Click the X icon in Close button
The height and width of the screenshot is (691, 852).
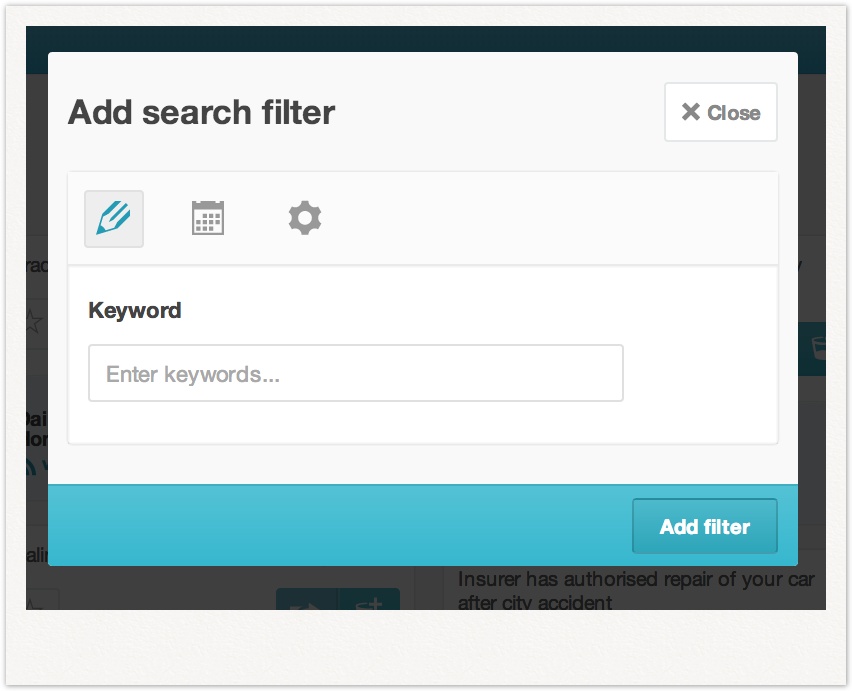click(690, 113)
